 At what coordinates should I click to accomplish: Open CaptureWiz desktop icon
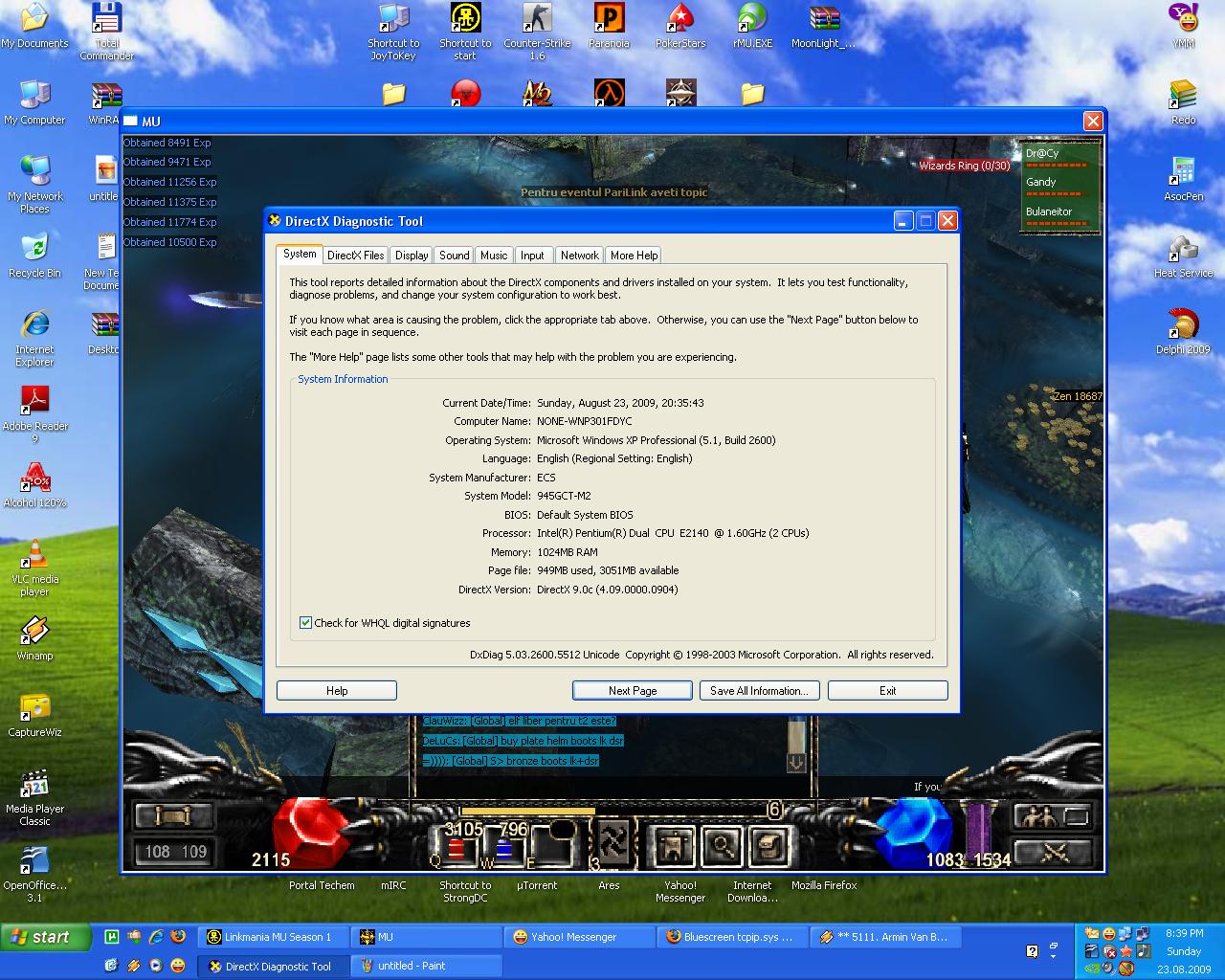34,715
